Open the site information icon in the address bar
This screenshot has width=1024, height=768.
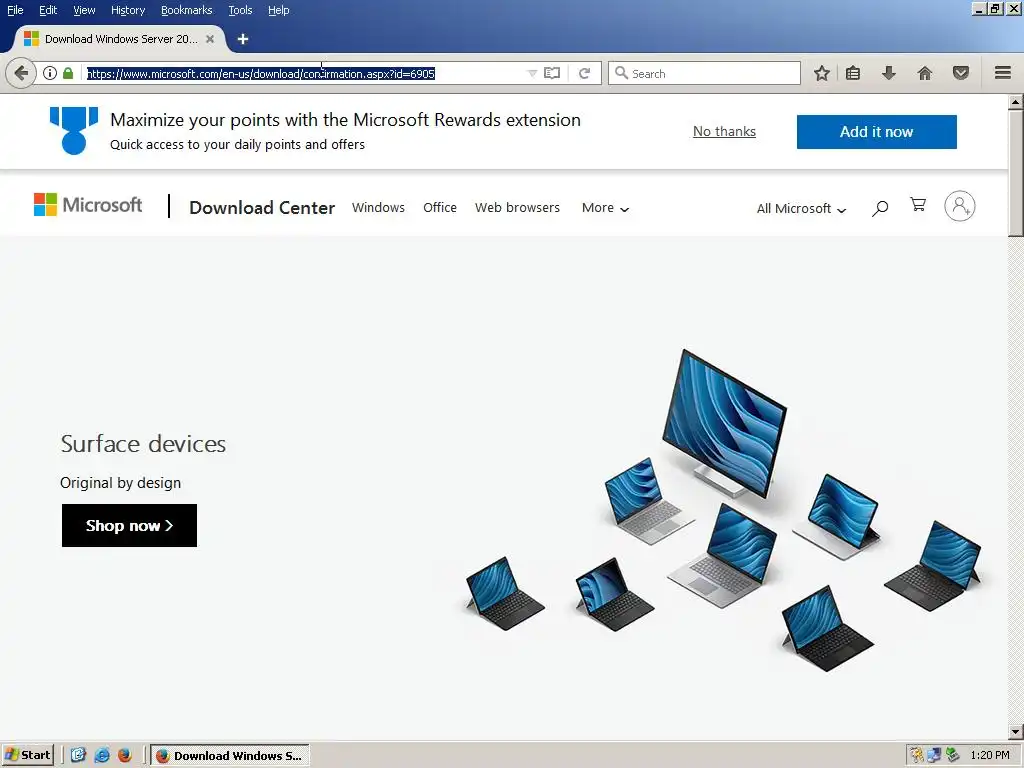(50, 73)
